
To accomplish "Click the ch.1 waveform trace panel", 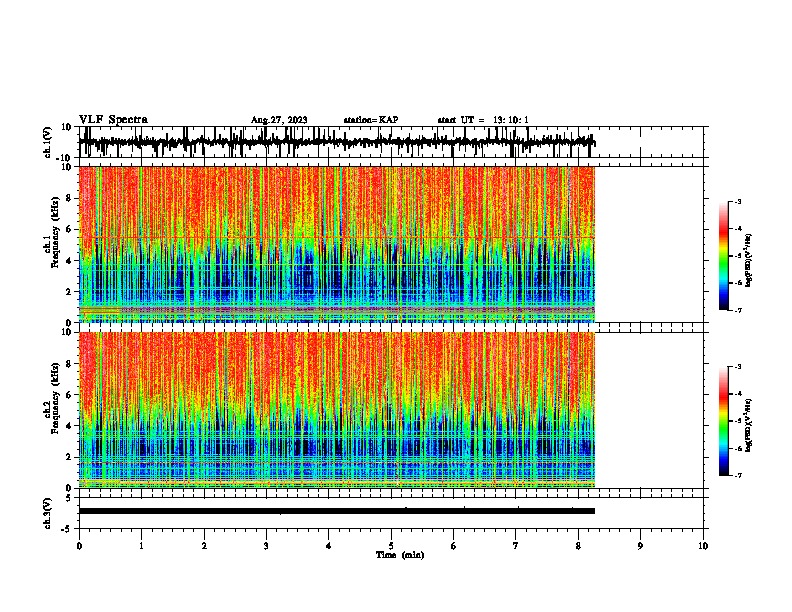I will pos(391,142).
